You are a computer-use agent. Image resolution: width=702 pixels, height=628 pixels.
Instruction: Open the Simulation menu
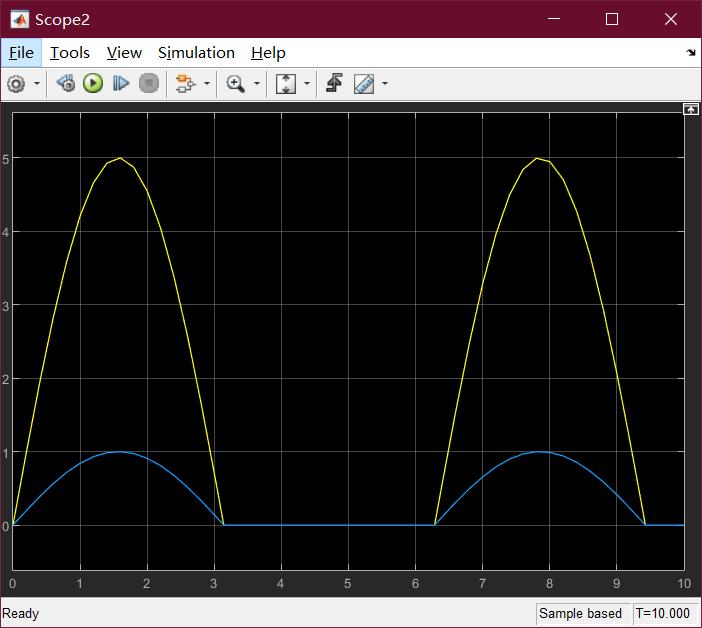(x=196, y=53)
